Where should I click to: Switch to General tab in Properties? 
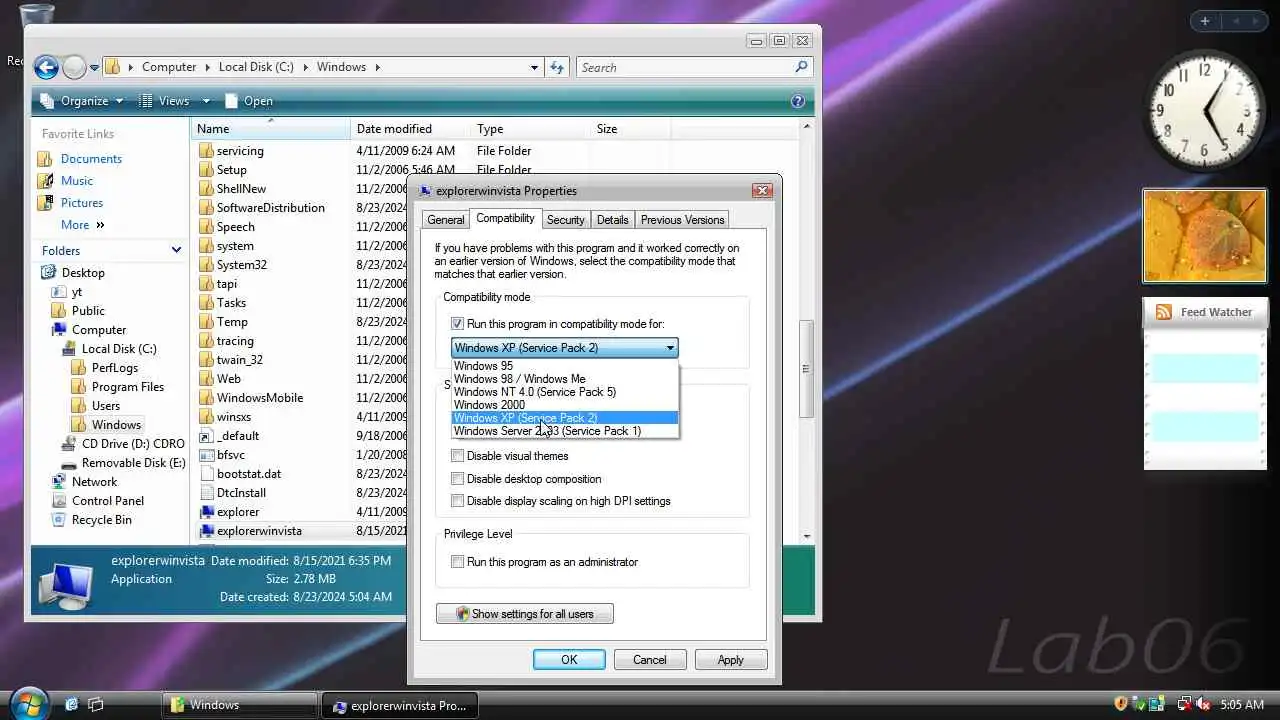click(445, 220)
